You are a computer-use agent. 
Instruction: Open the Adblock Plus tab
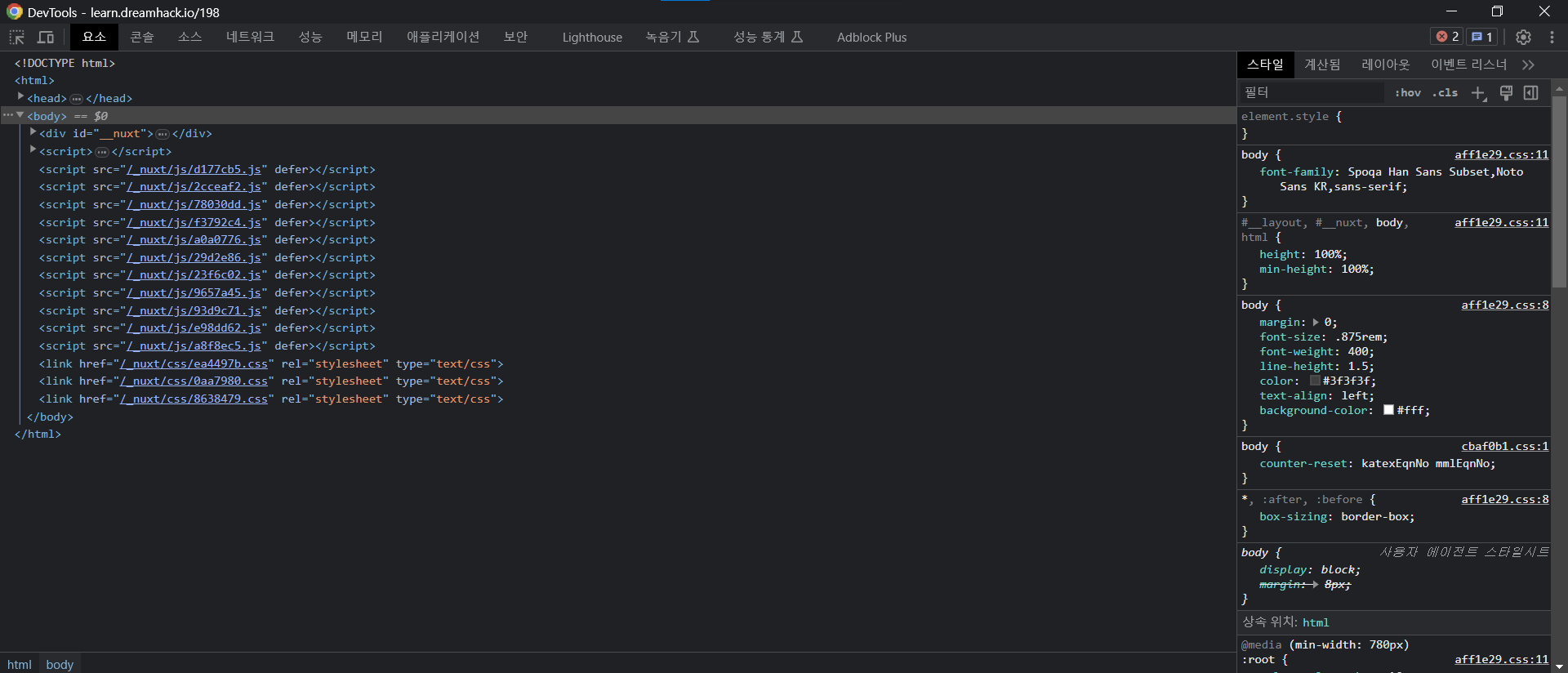pyautogui.click(x=871, y=38)
